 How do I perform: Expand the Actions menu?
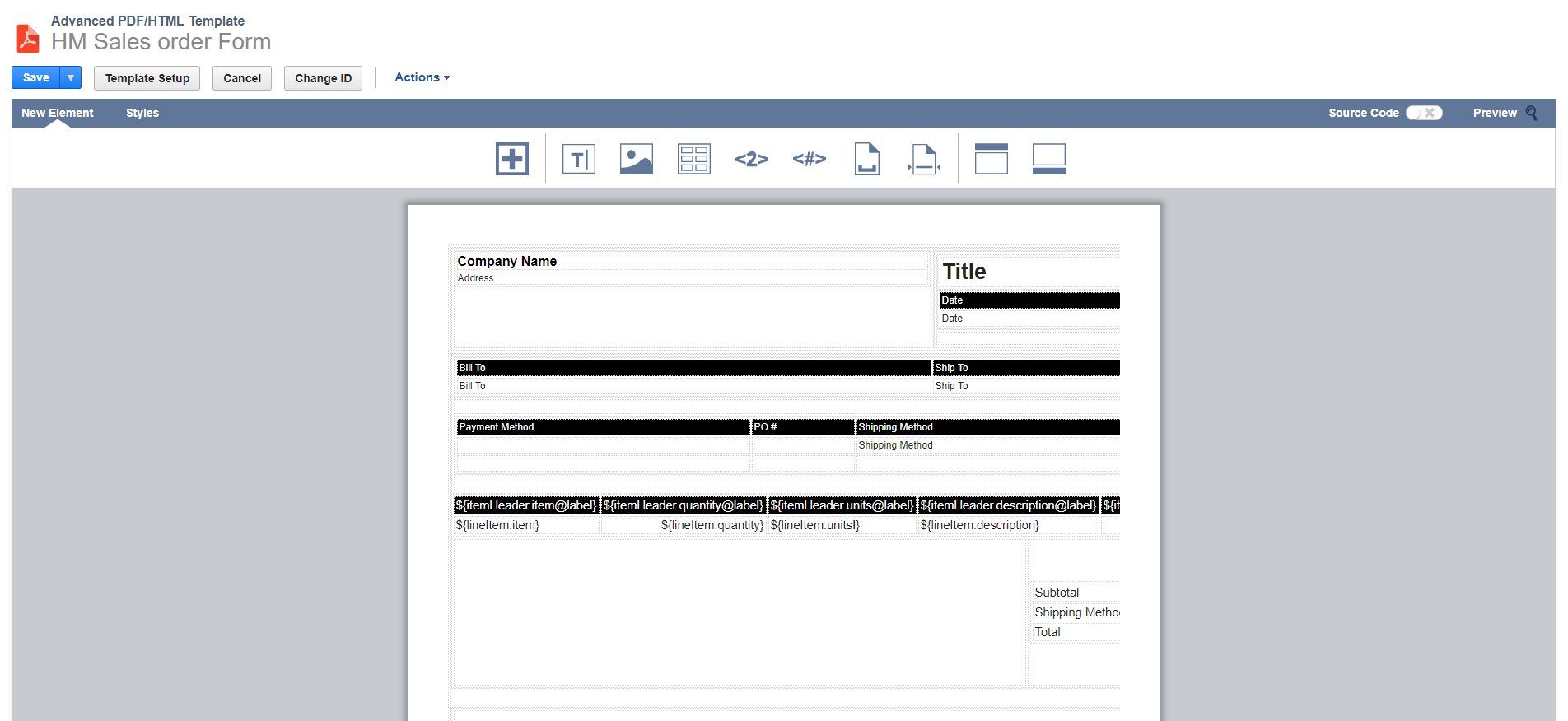(422, 77)
